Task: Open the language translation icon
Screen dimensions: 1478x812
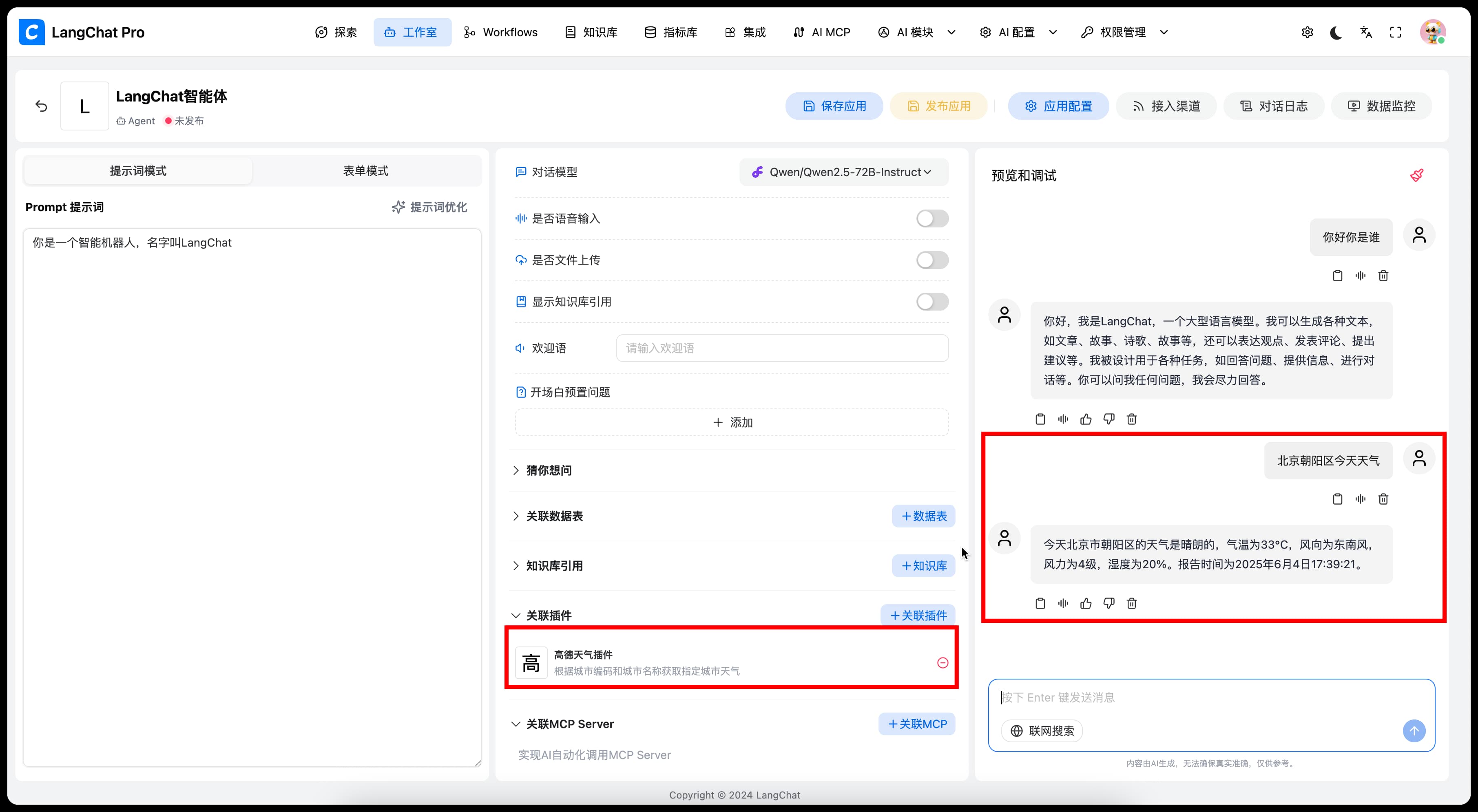Action: click(x=1366, y=33)
